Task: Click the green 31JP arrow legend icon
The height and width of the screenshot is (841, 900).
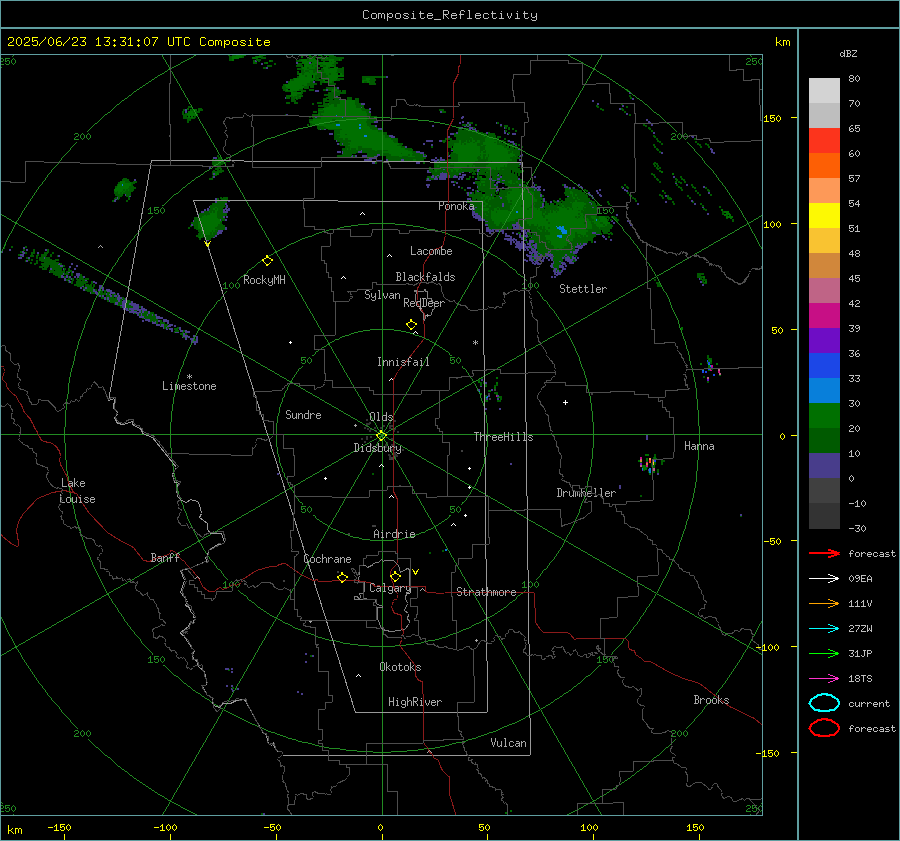Action: [x=824, y=653]
